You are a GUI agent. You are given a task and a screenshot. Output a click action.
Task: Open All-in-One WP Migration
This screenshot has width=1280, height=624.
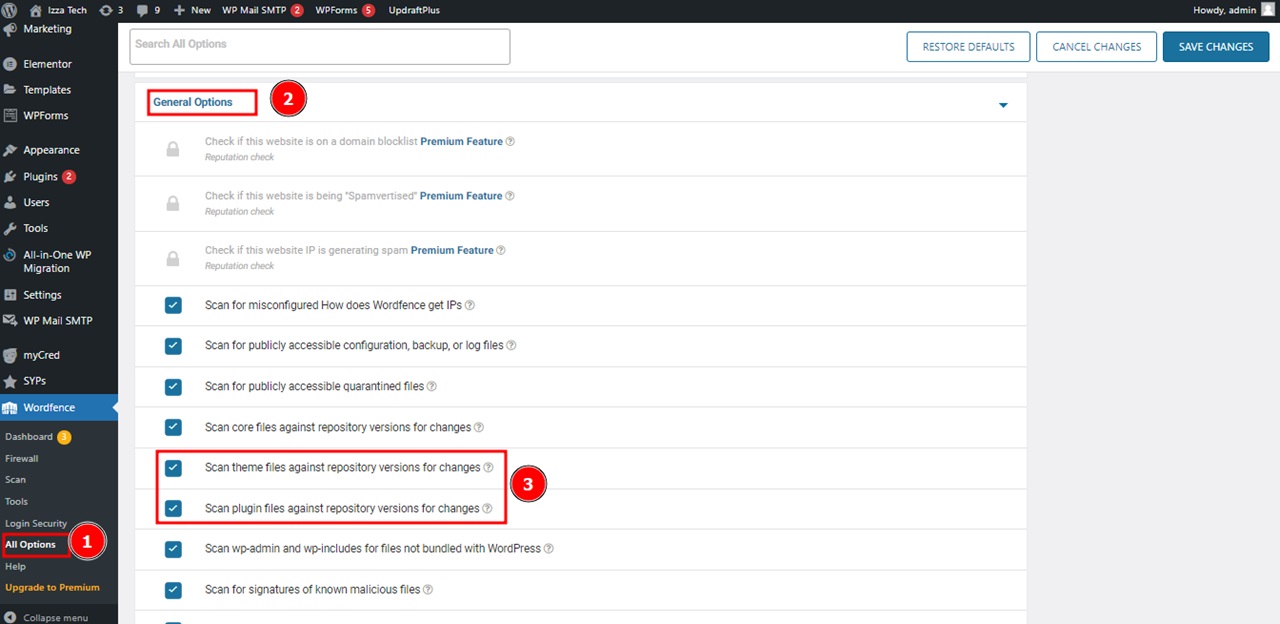(x=58, y=261)
